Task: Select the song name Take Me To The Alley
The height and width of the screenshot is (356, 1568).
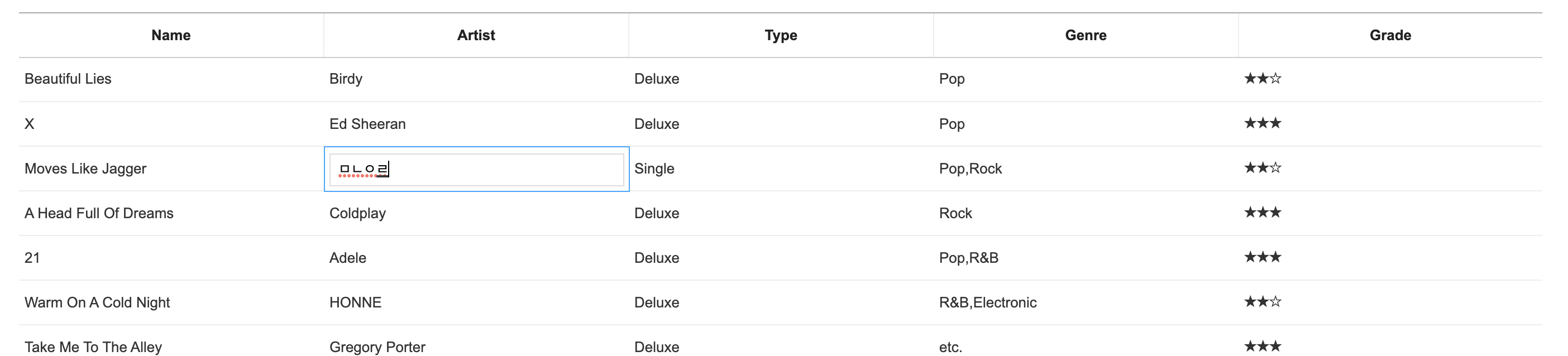Action: pos(93,347)
